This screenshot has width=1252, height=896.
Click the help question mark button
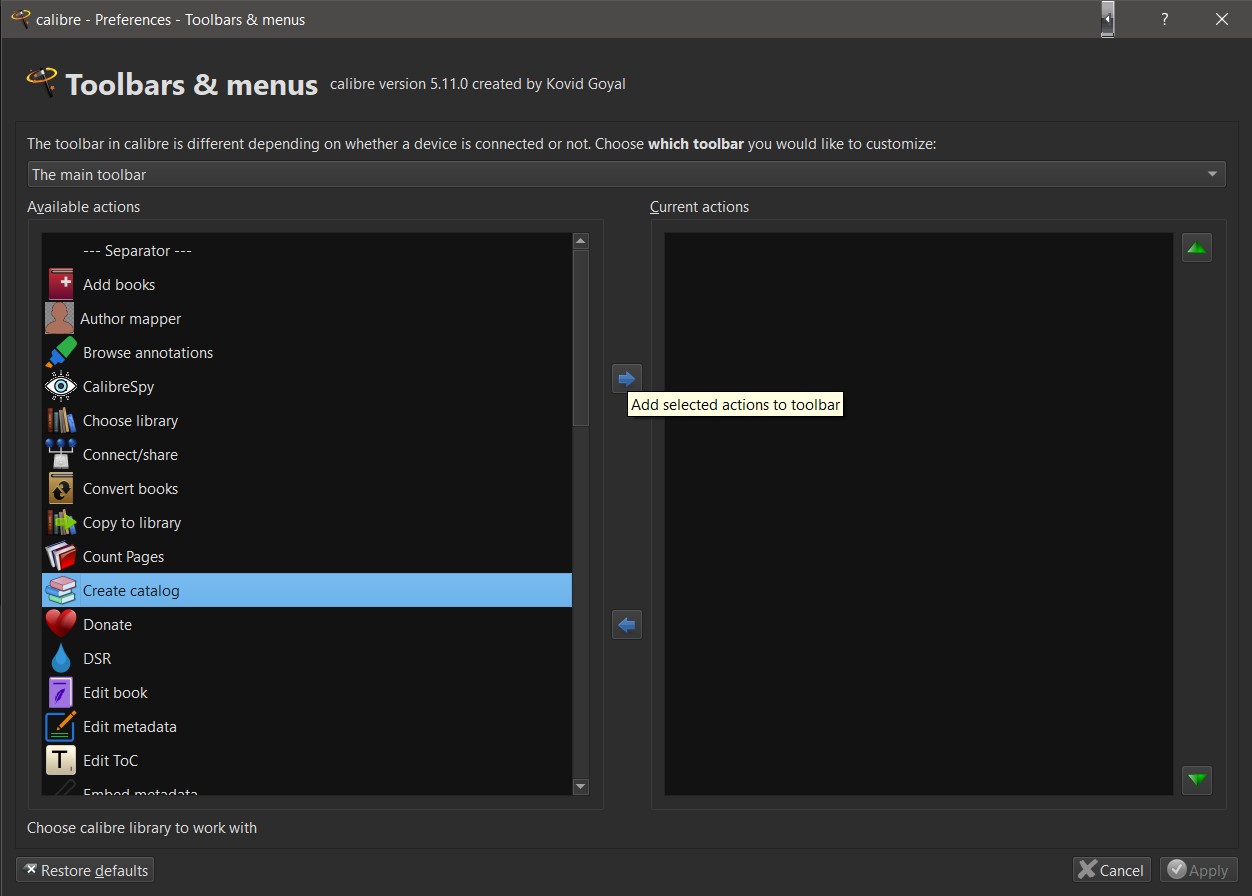click(x=1164, y=19)
